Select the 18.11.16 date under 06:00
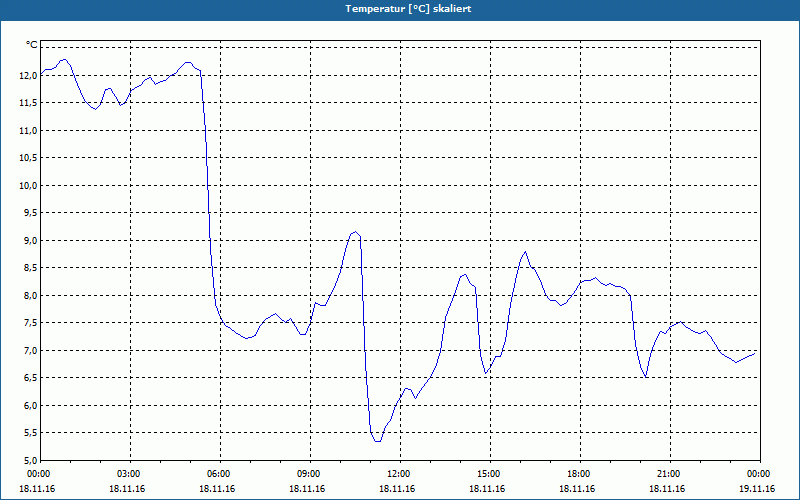 pos(217,489)
